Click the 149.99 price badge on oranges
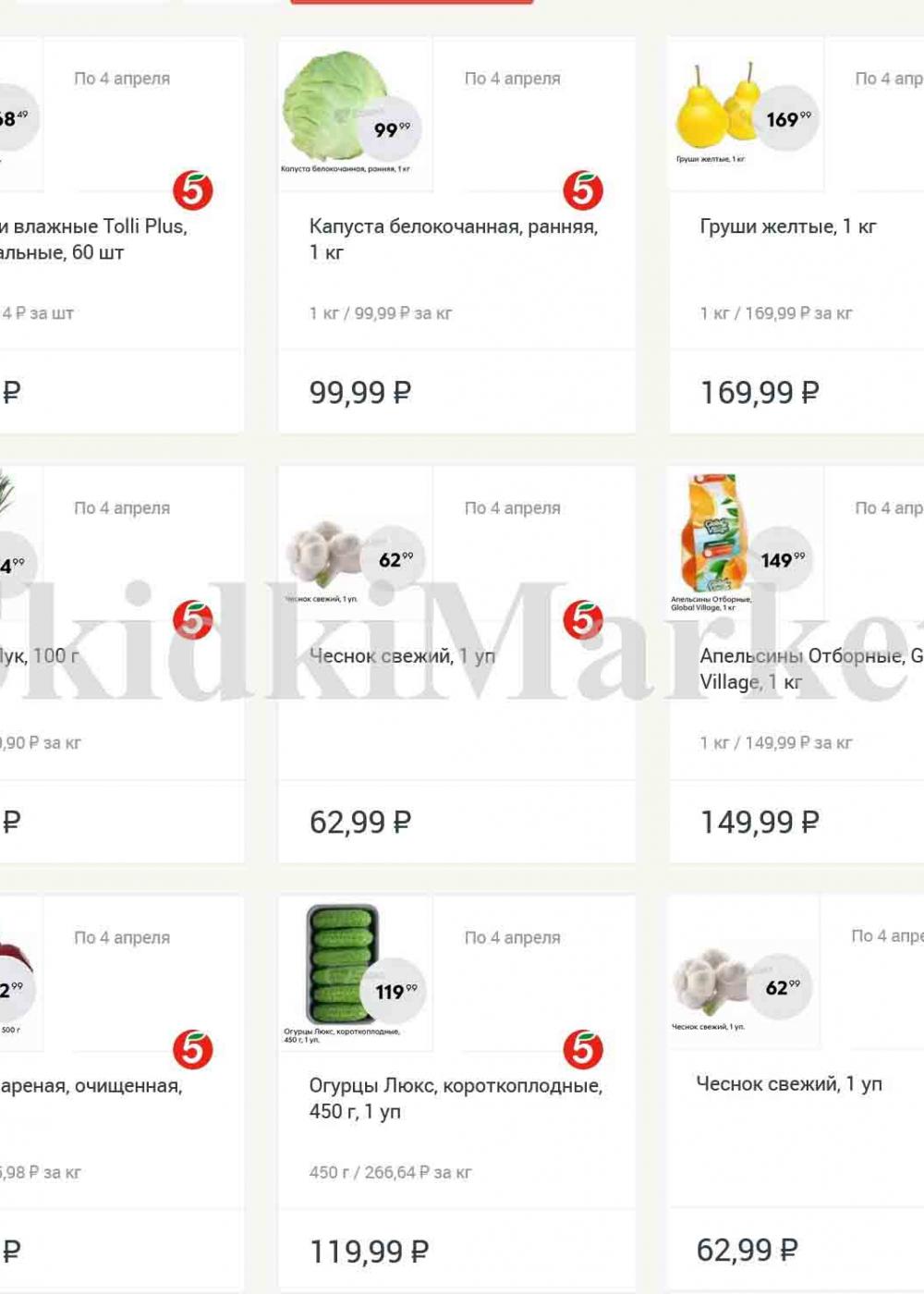Screen dimensions: 924x1294 point(783,560)
